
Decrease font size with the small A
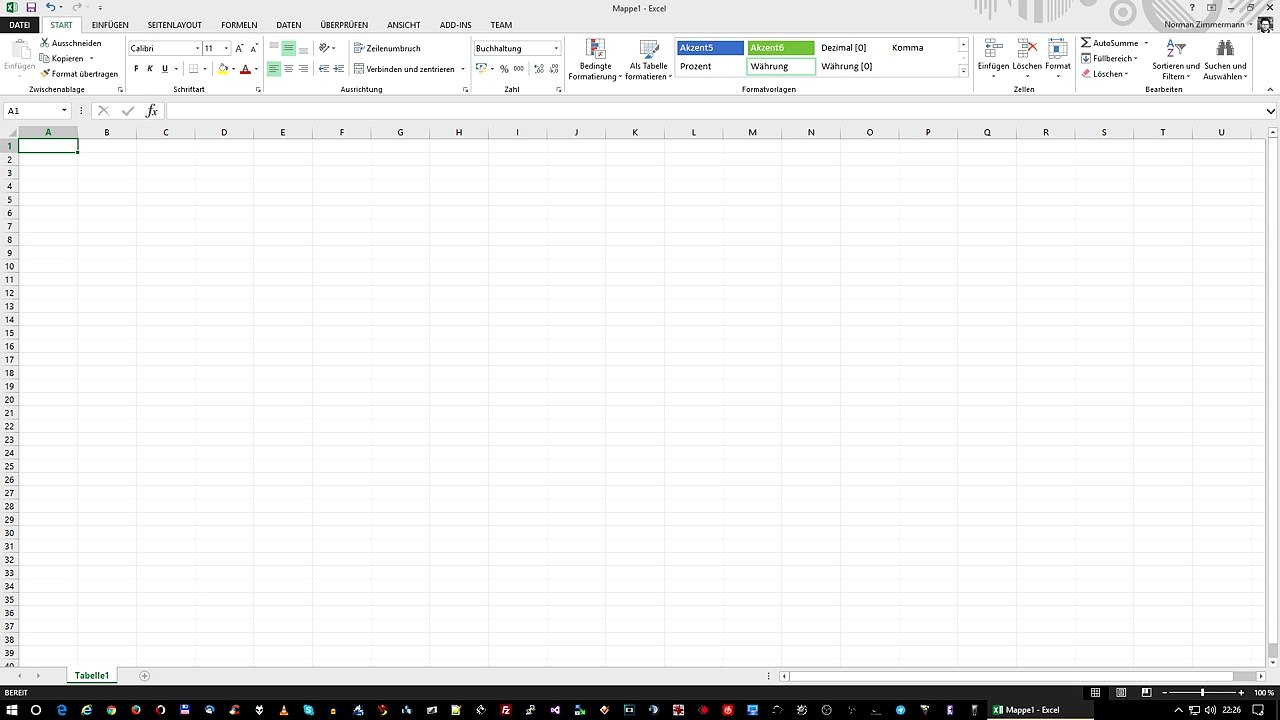point(254,48)
